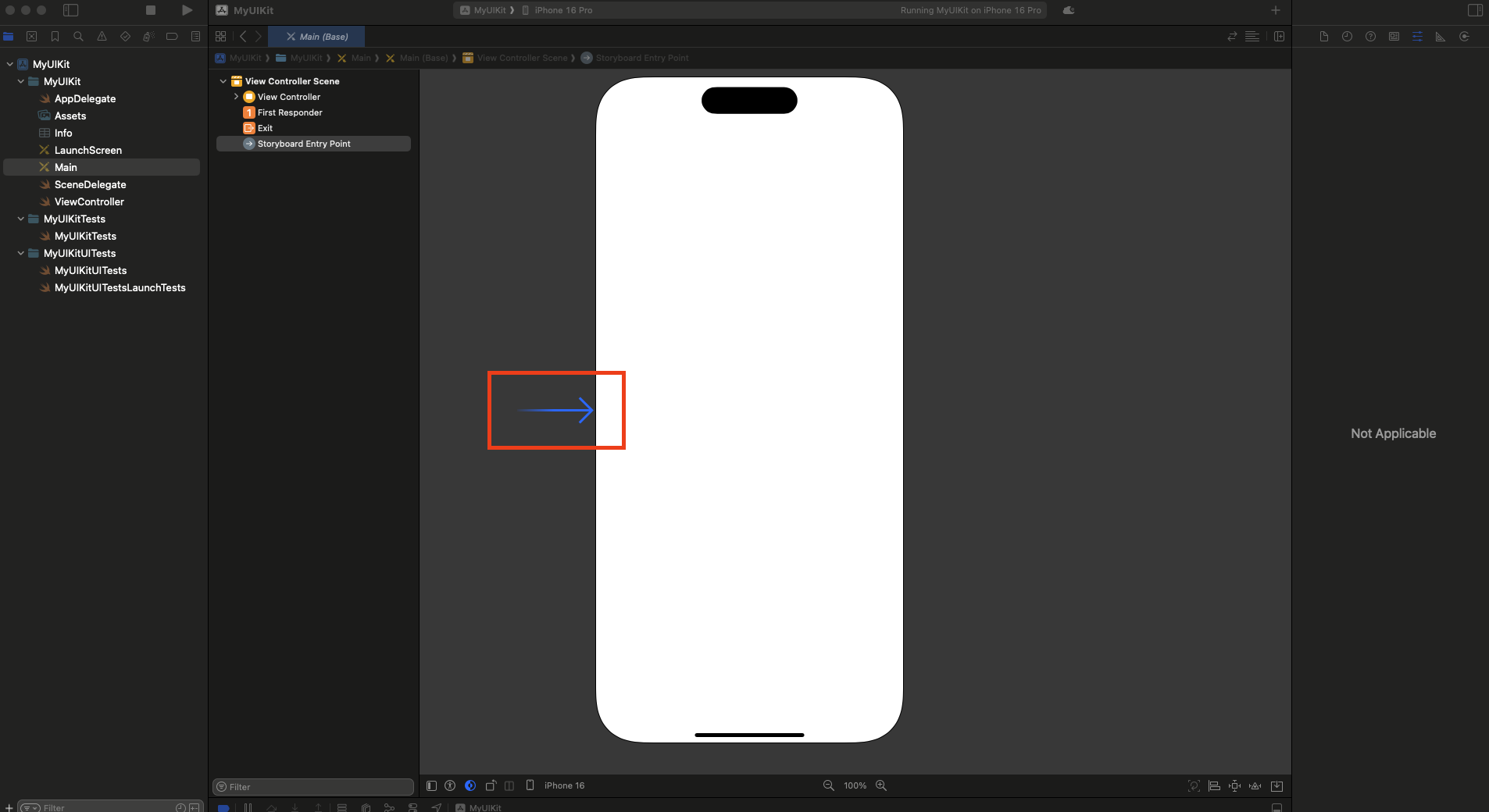
Task: Collapse the MyUIKit group folder
Action: point(20,81)
